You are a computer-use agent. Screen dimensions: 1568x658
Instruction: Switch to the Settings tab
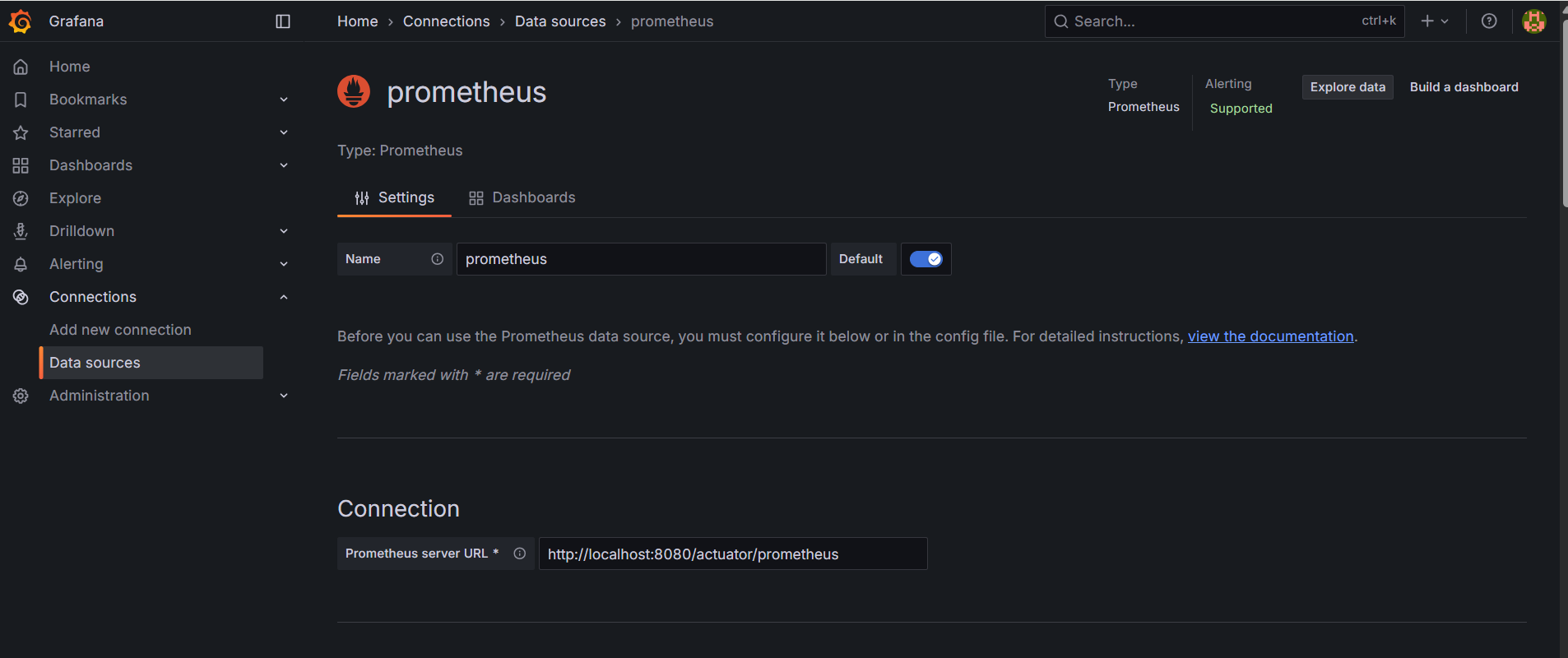click(x=394, y=197)
